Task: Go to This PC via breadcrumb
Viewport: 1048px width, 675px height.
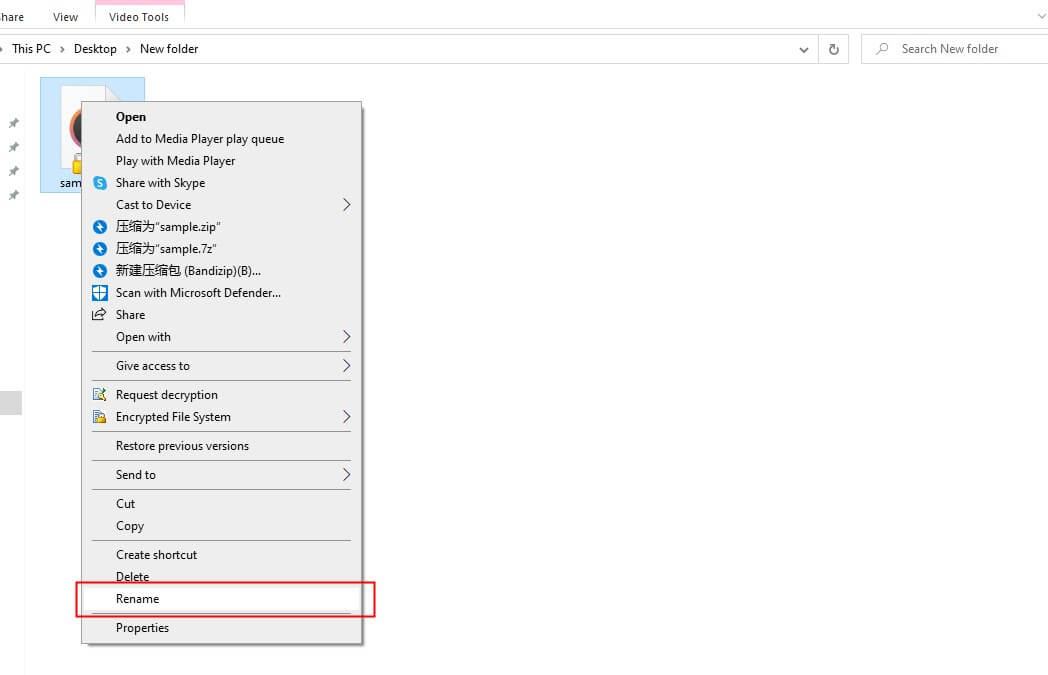Action: 31,48
